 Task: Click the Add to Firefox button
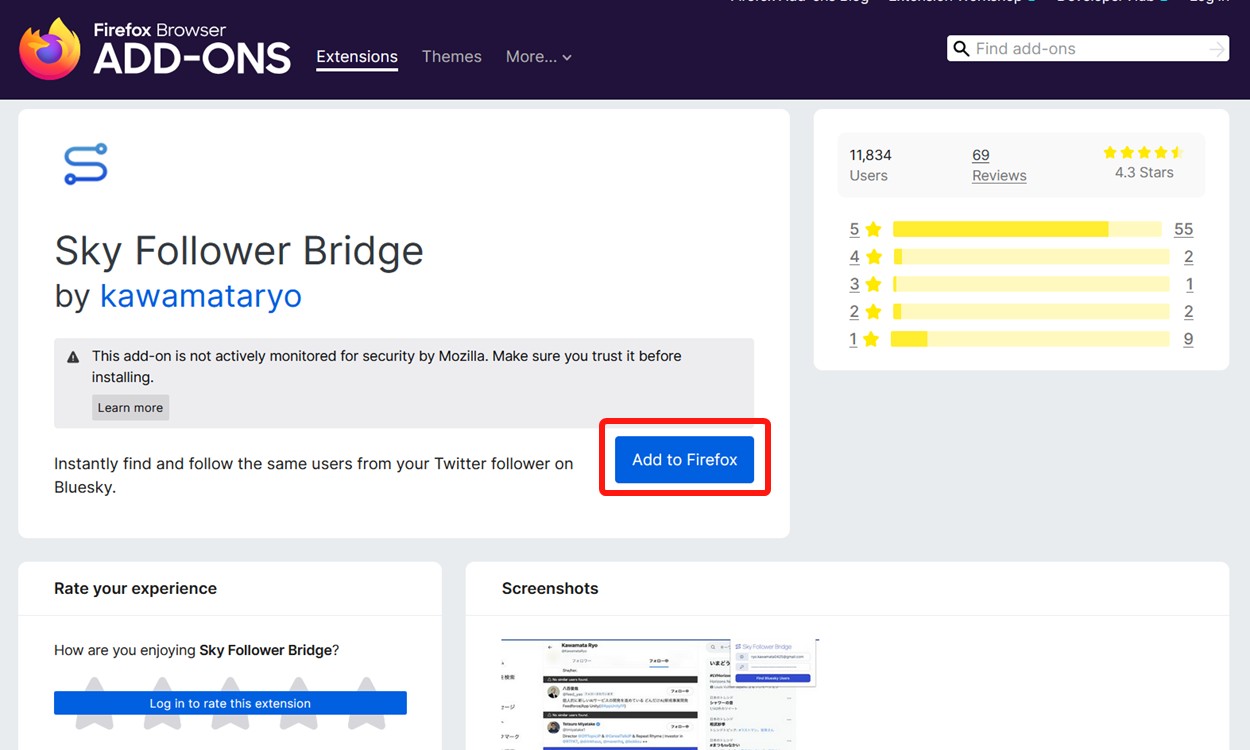point(684,459)
